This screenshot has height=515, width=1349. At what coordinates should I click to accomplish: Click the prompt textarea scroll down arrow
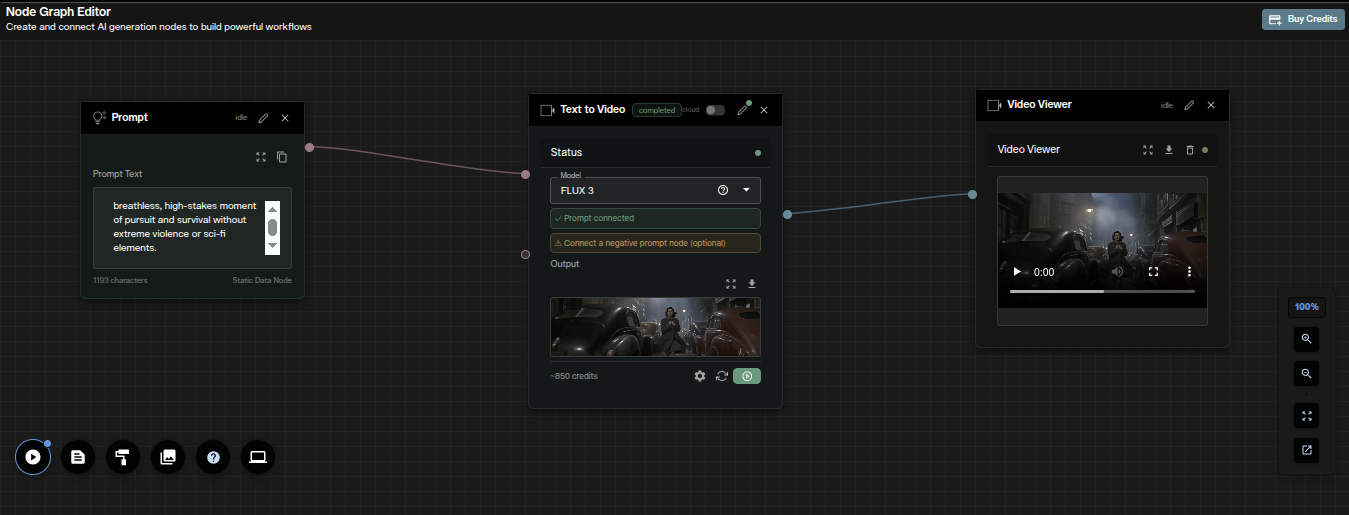[272, 245]
